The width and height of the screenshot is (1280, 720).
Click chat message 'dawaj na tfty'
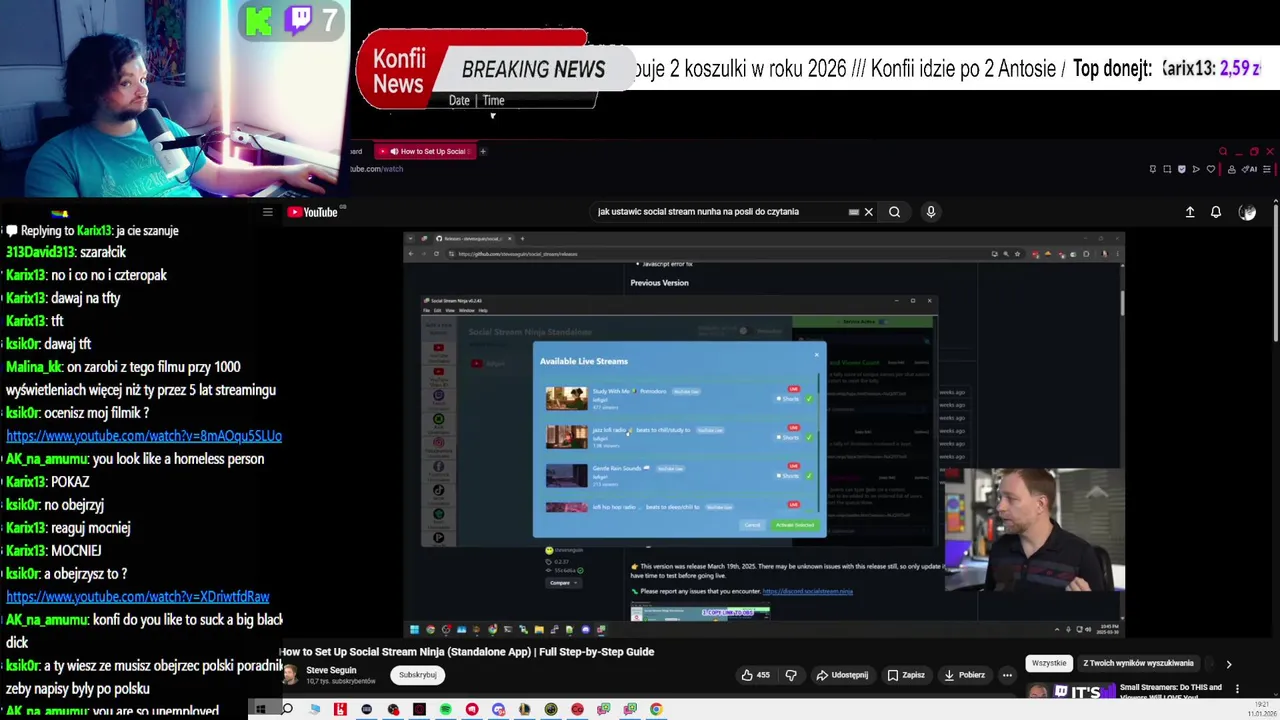point(86,298)
